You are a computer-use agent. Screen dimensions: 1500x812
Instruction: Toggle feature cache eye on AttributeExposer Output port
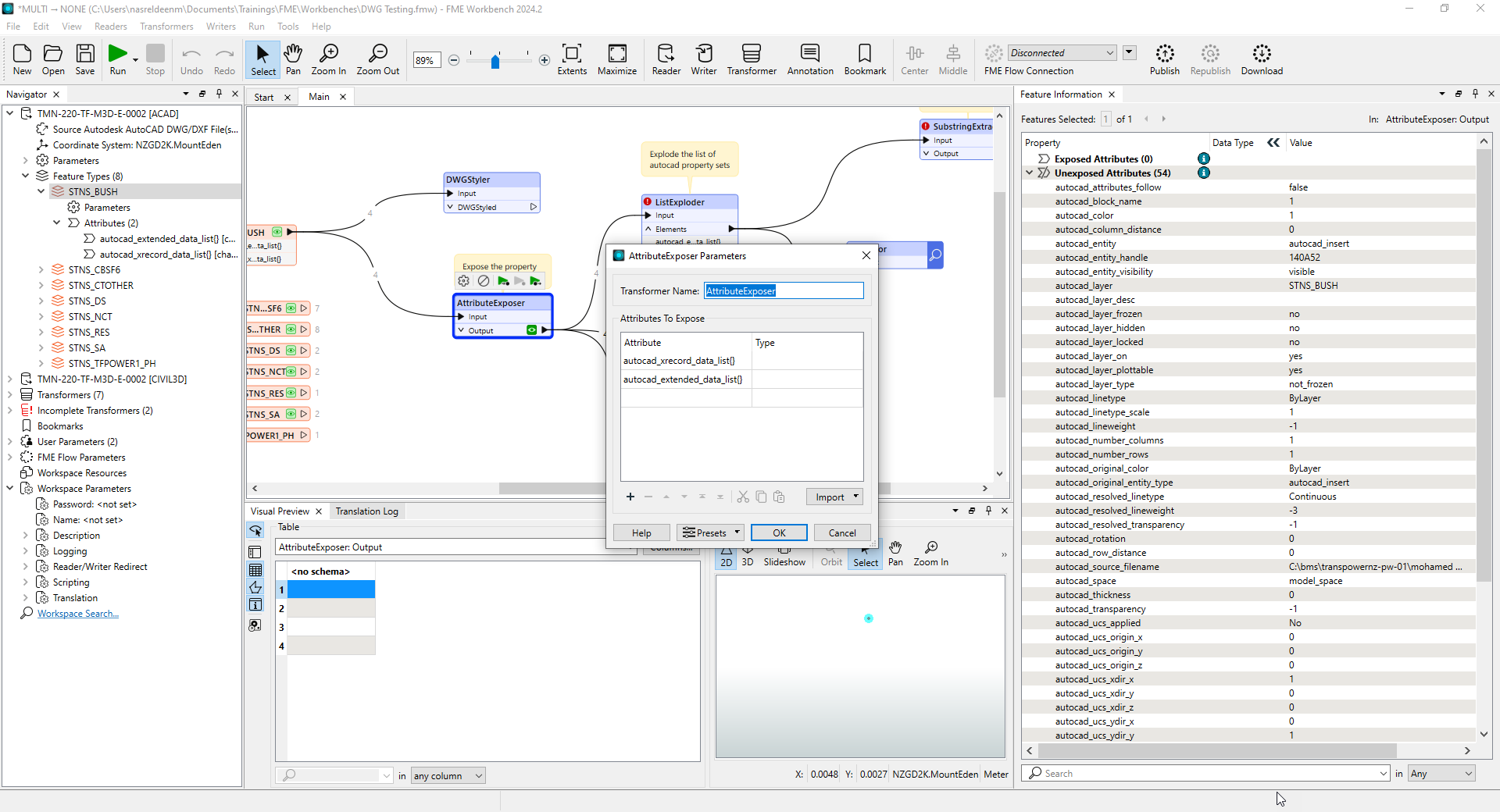[531, 330]
